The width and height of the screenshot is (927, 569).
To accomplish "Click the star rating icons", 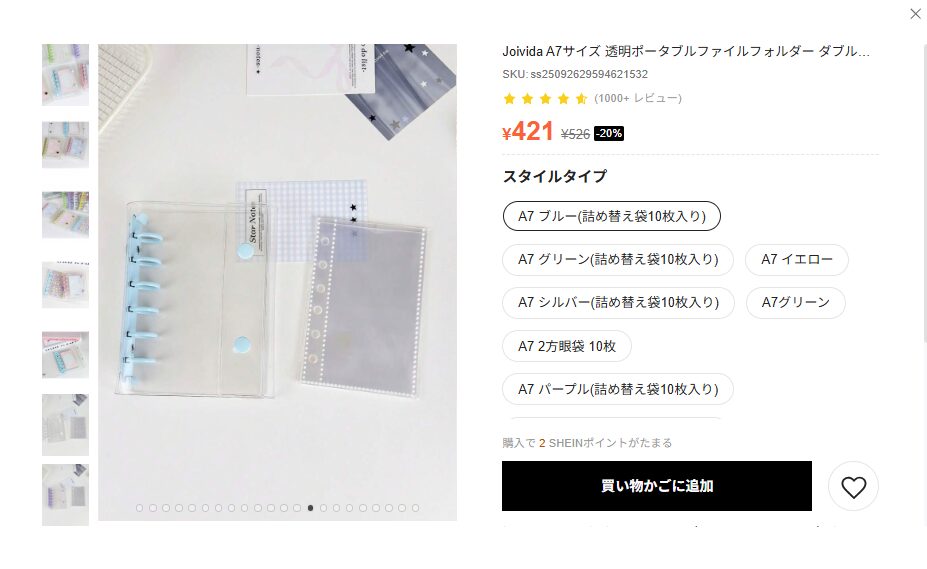I will pos(545,99).
